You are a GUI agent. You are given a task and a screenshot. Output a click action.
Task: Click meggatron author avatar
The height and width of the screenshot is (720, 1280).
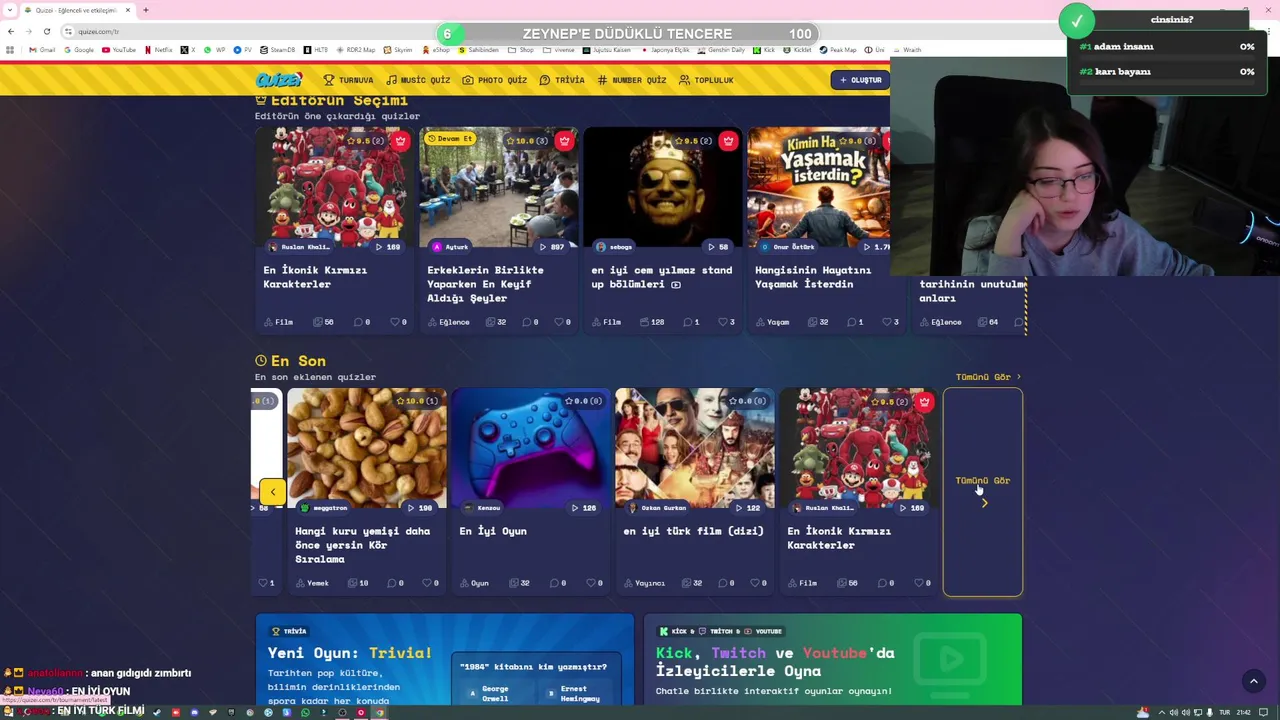click(x=305, y=508)
